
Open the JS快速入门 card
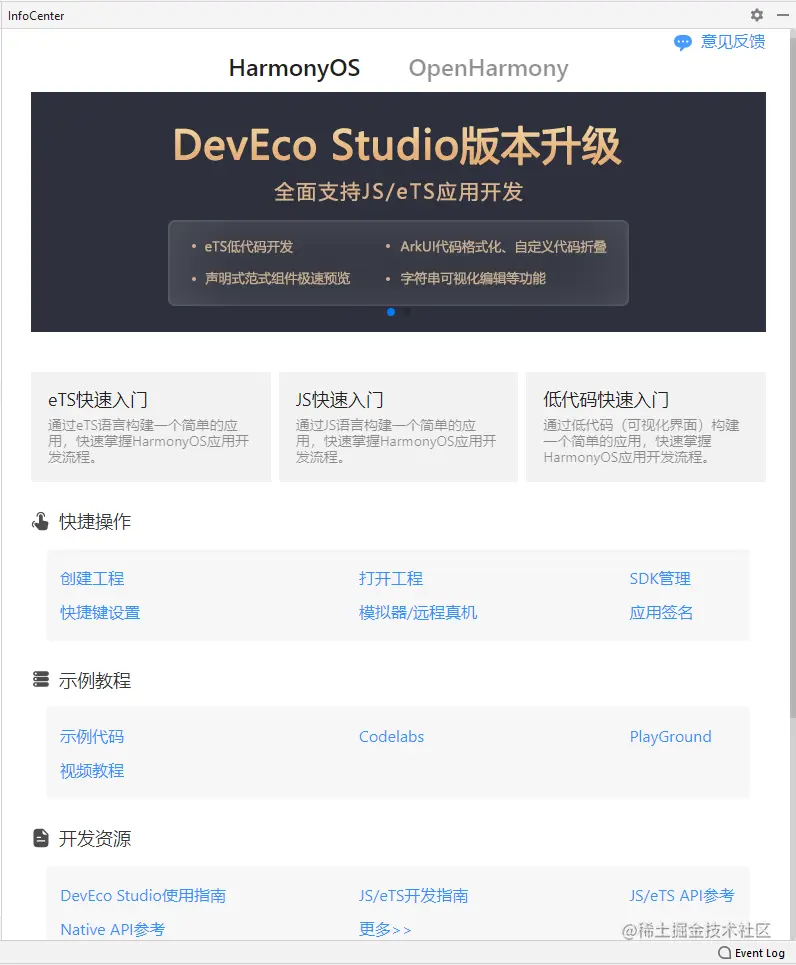(x=398, y=426)
